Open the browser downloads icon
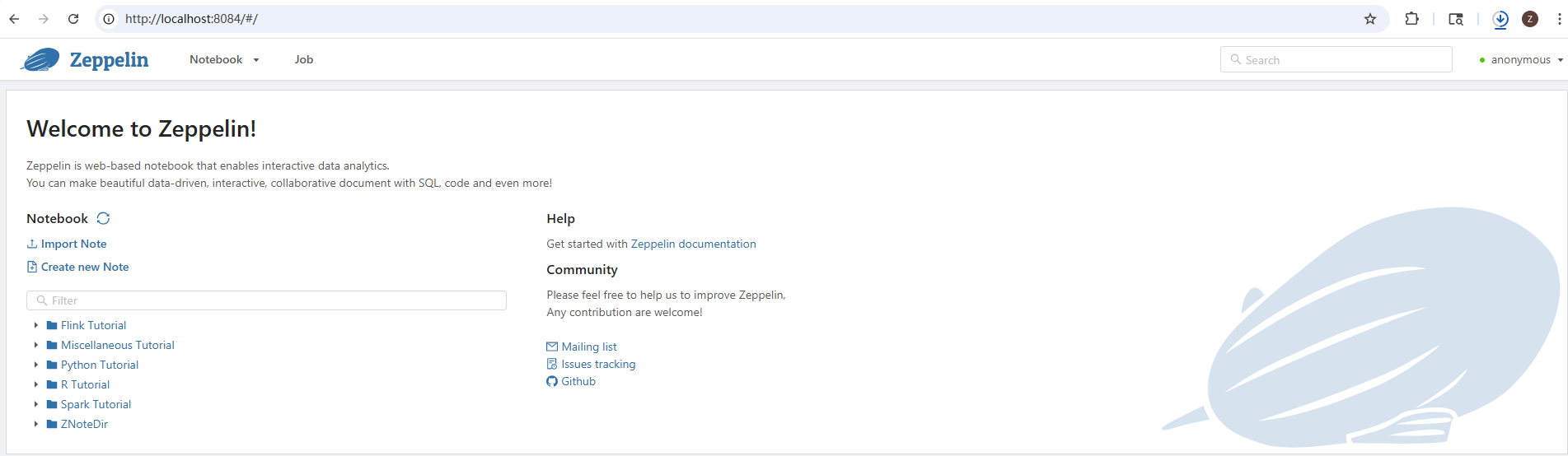Screen dimensions: 1568x456 coord(1500,19)
